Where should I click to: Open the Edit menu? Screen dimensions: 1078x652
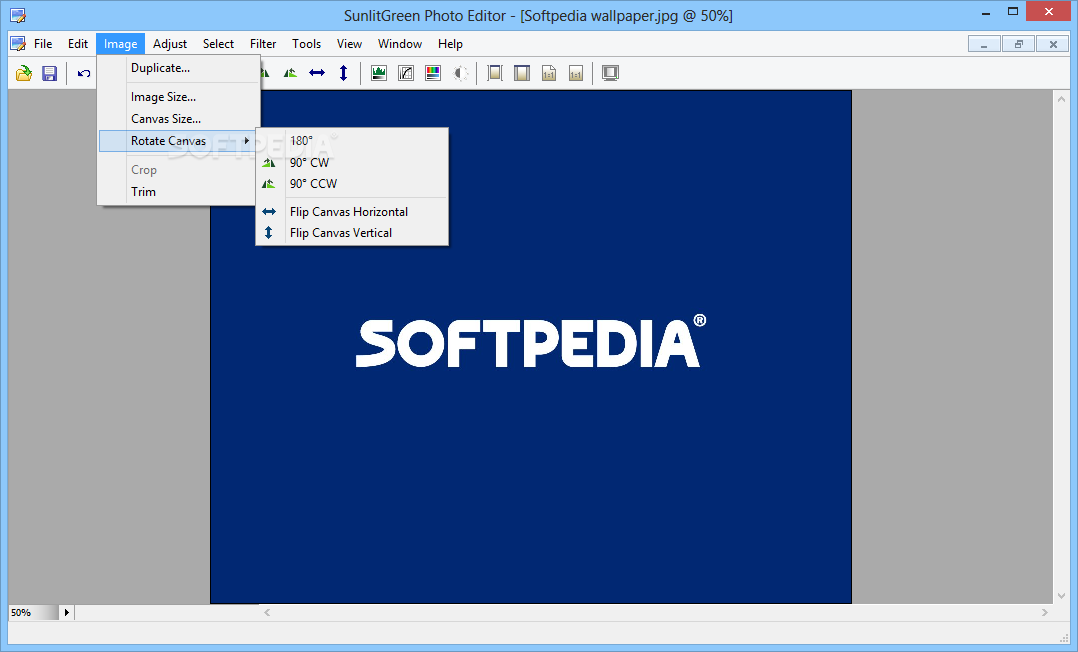[78, 43]
